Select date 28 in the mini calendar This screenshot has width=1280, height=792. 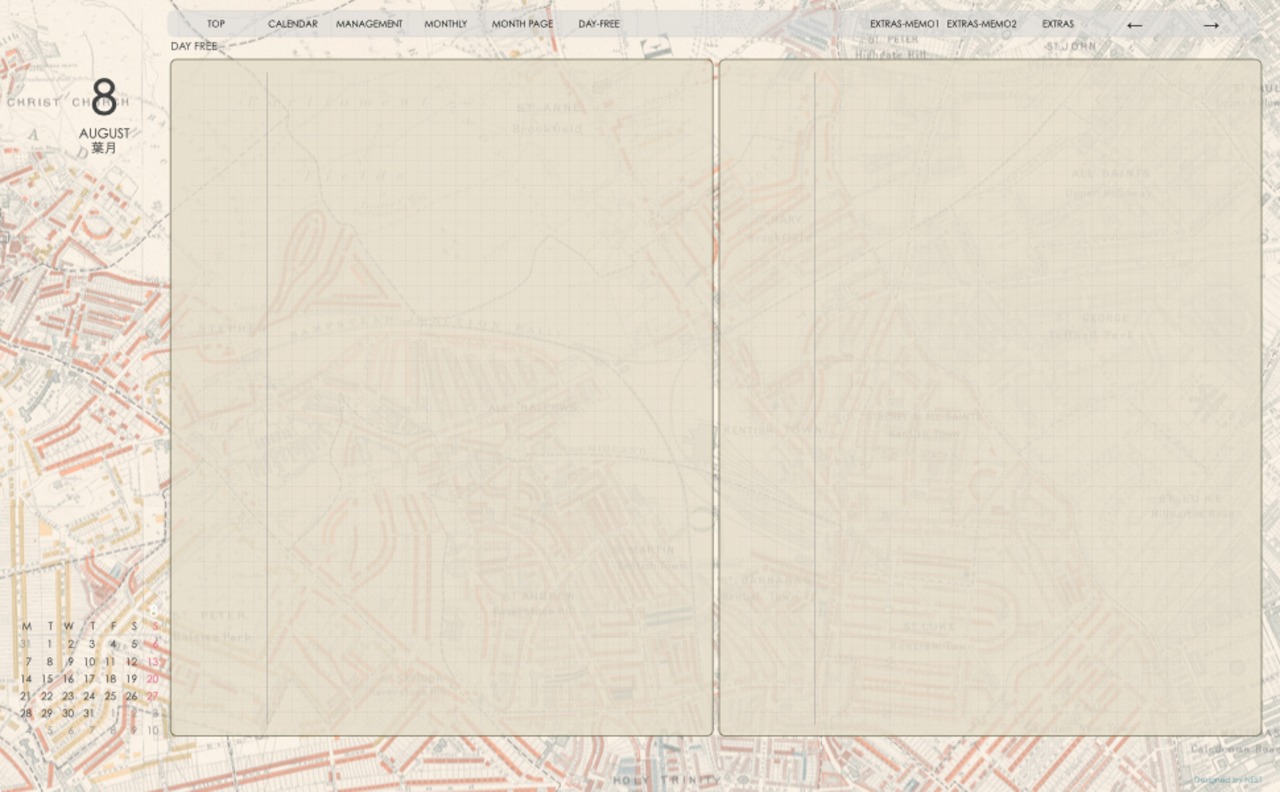click(26, 713)
